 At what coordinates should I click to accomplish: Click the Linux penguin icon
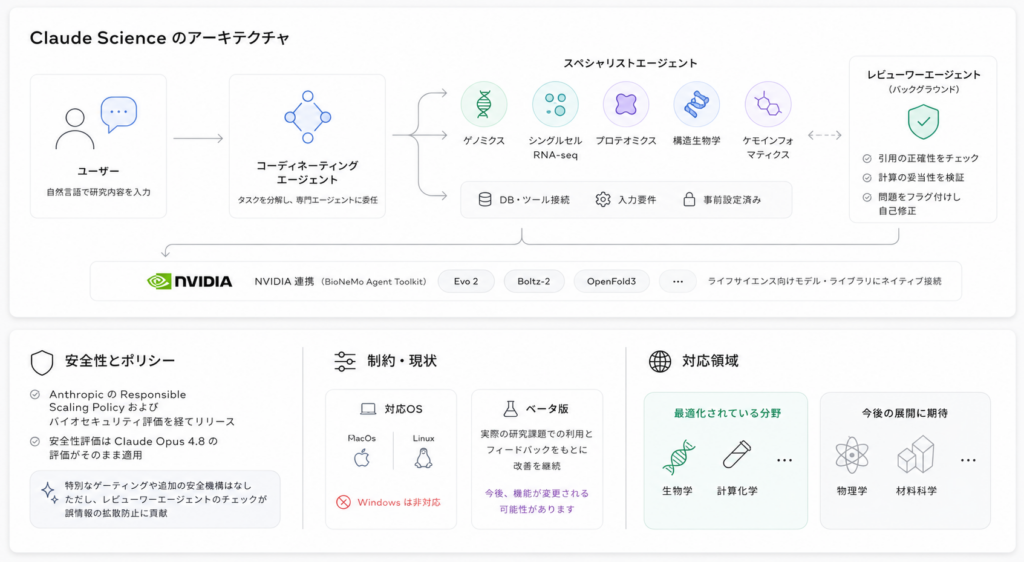tap(423, 458)
